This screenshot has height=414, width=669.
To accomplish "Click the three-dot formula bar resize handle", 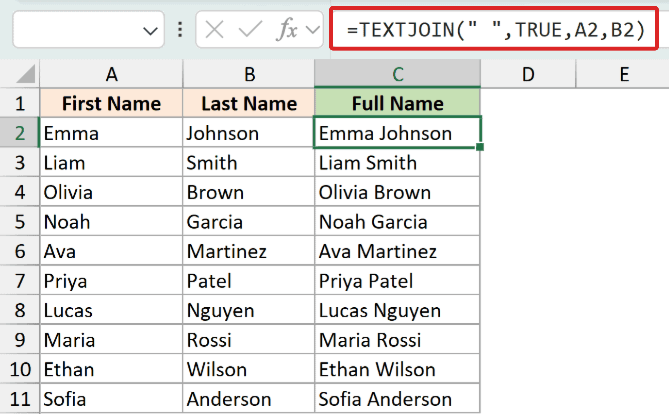I will coord(180,29).
